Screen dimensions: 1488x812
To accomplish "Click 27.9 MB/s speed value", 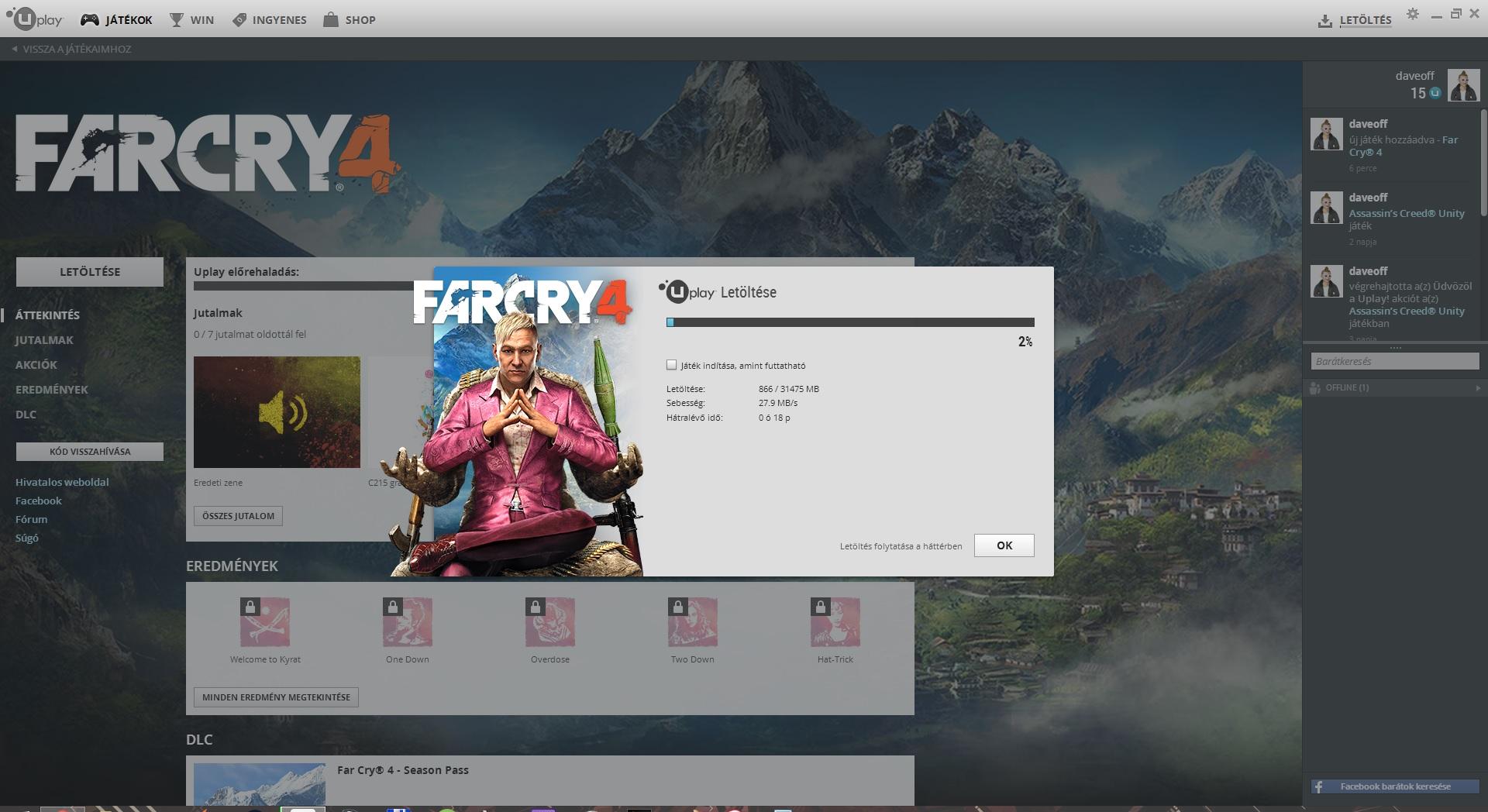I will [777, 403].
